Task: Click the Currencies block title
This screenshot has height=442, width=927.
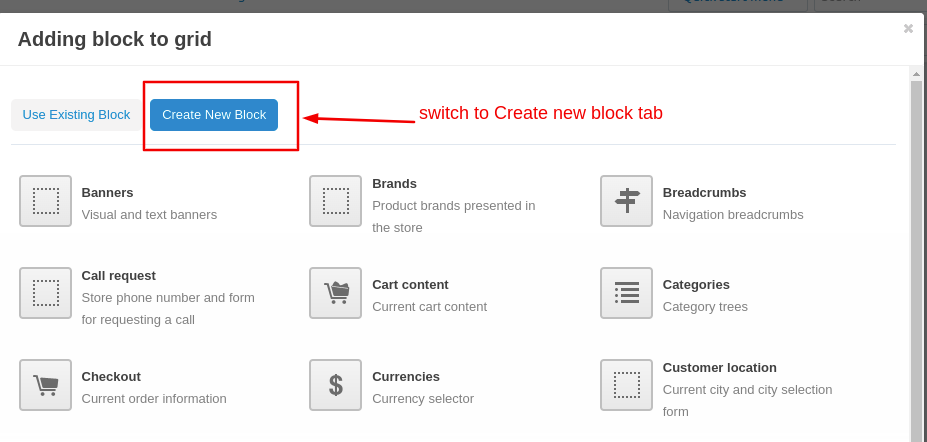Action: [406, 376]
